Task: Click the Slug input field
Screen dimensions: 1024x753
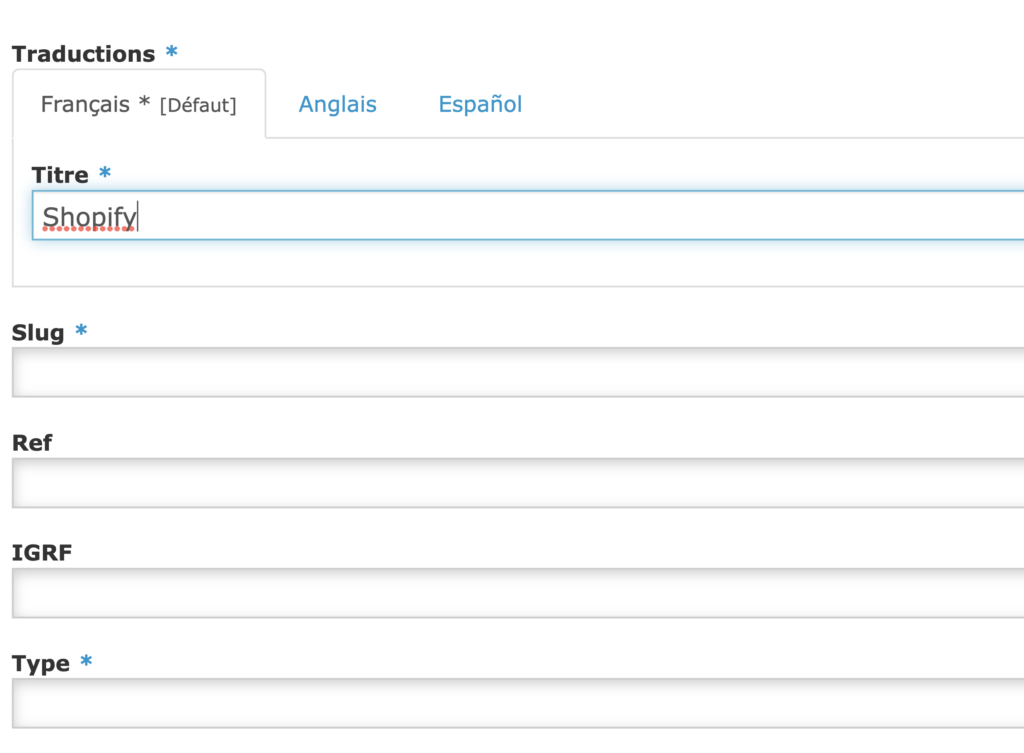Action: [400, 373]
